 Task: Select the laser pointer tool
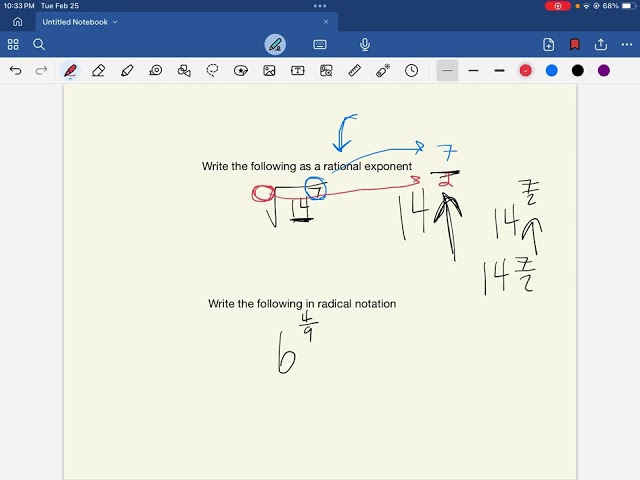tap(383, 71)
